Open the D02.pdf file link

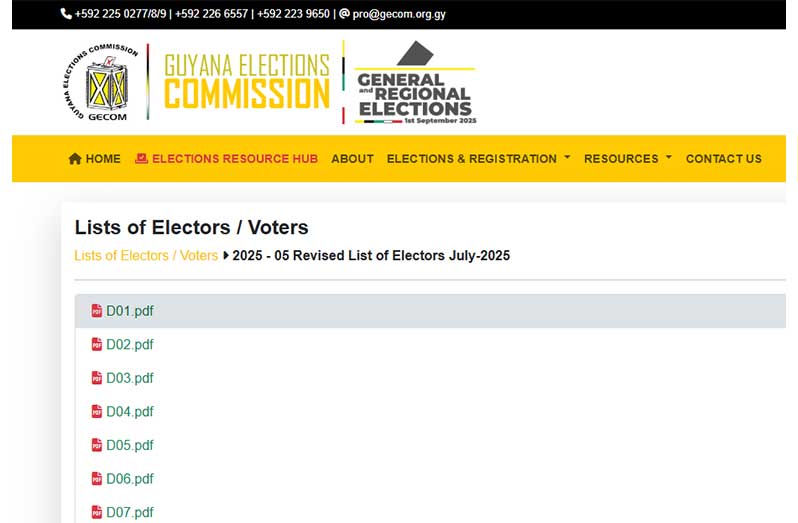[x=130, y=344]
